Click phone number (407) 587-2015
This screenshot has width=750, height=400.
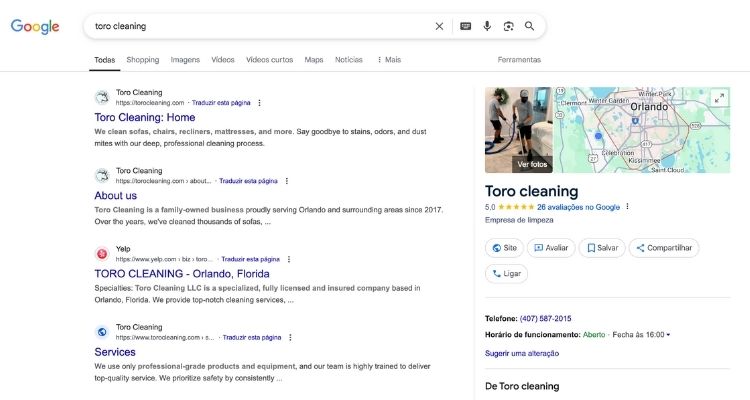tap(545, 319)
